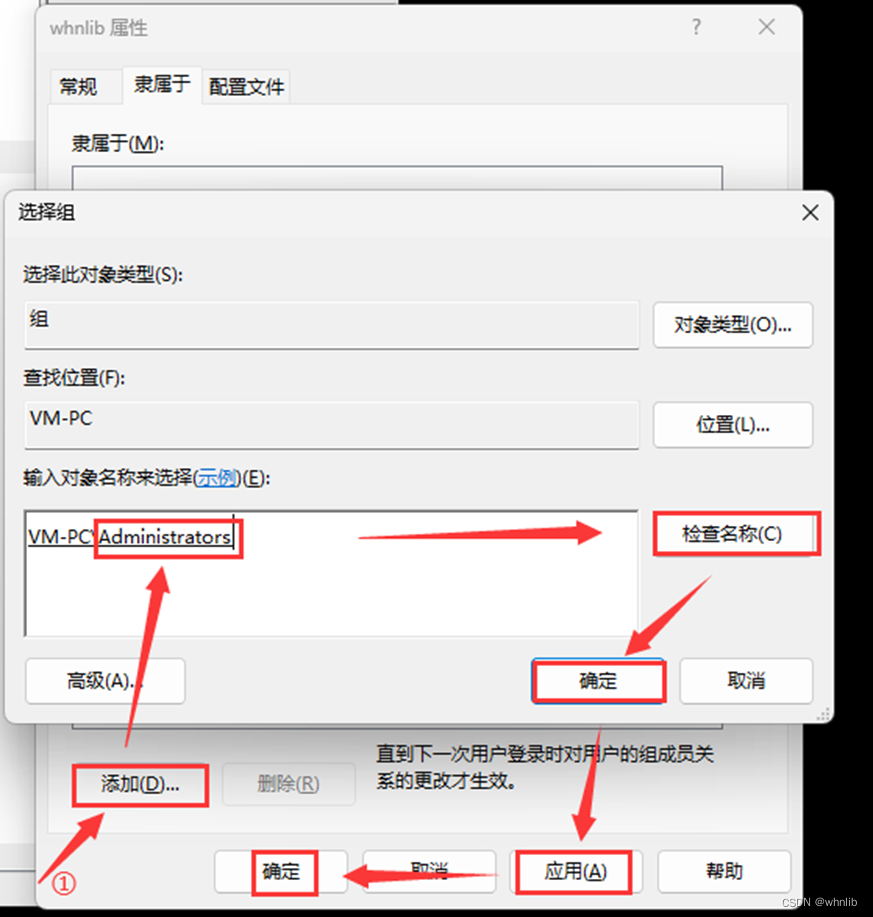Click the text VM-PC\Administrators
The image size is (873, 917).
(x=130, y=537)
